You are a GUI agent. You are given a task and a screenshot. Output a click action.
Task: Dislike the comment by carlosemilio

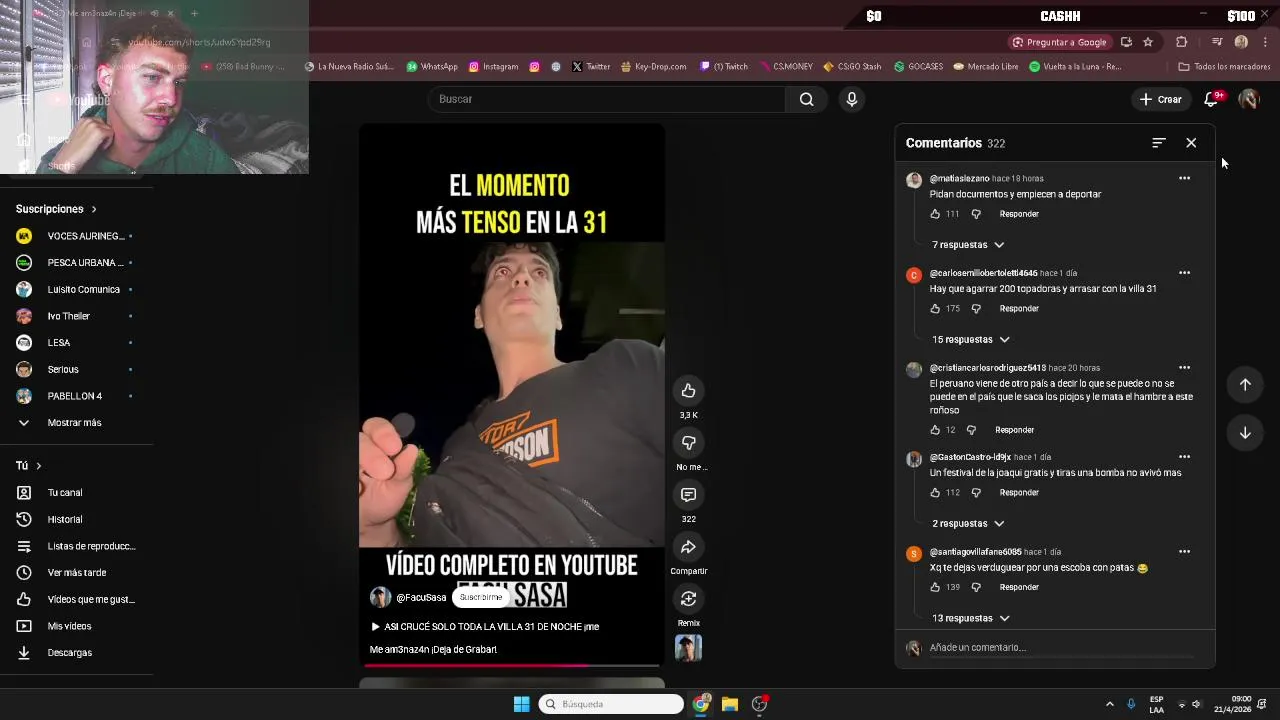pos(976,308)
